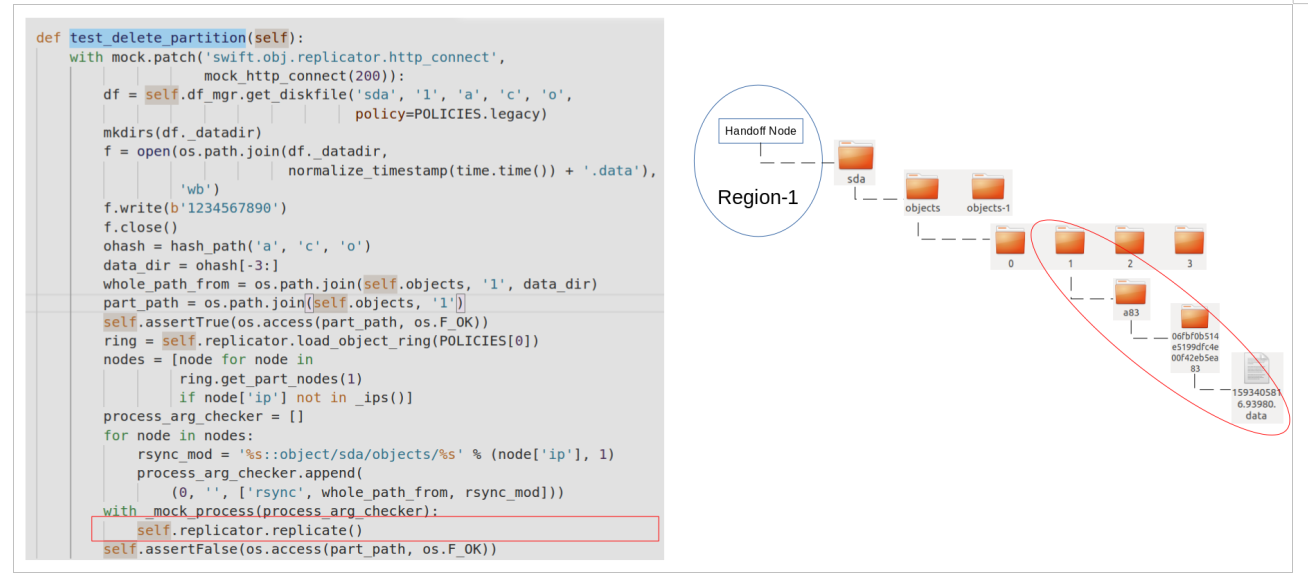Click the 'rsync_mod =' code line

coord(376,454)
